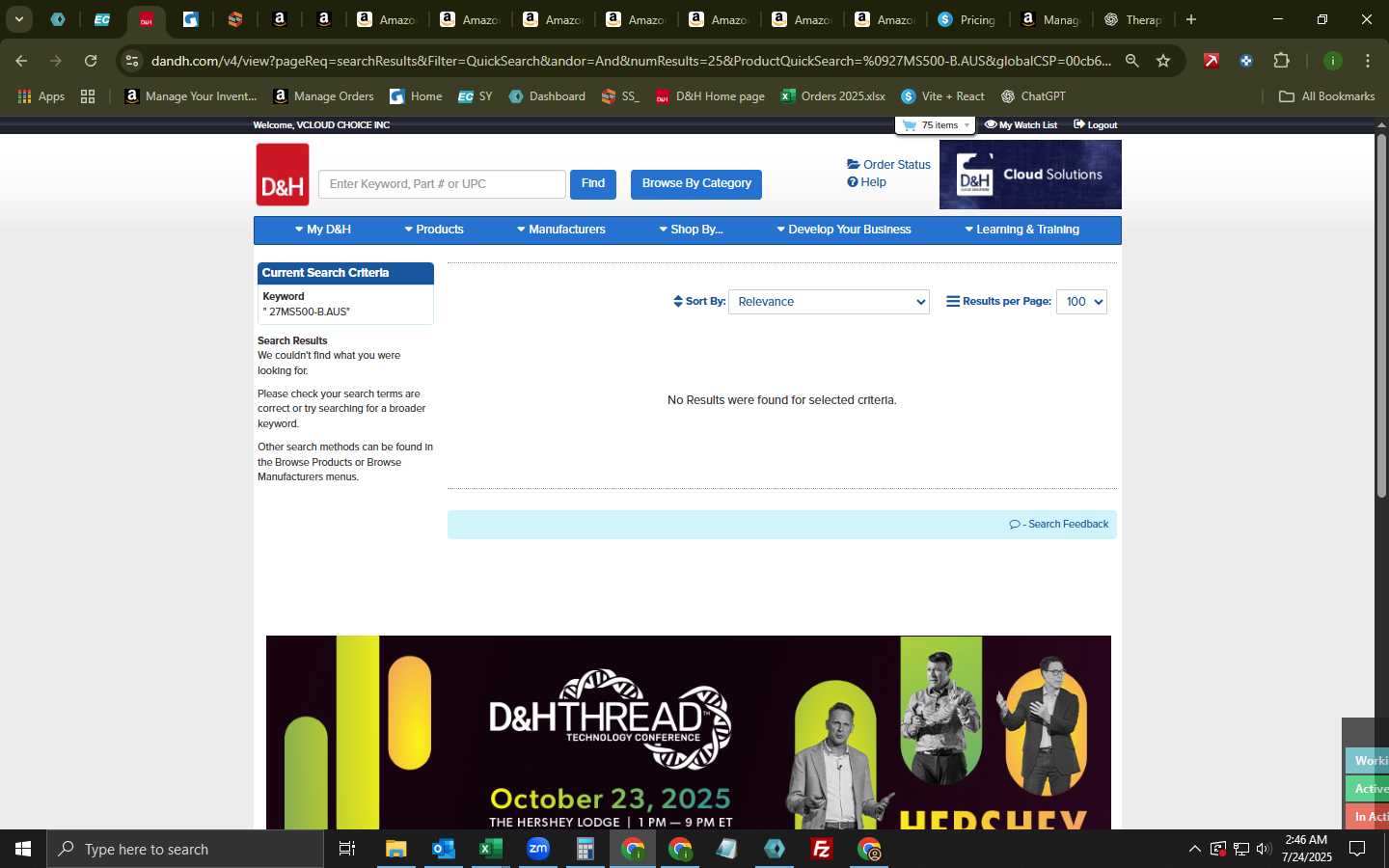Open the Order Status link
Image resolution: width=1389 pixels, height=868 pixels.
tap(888, 165)
